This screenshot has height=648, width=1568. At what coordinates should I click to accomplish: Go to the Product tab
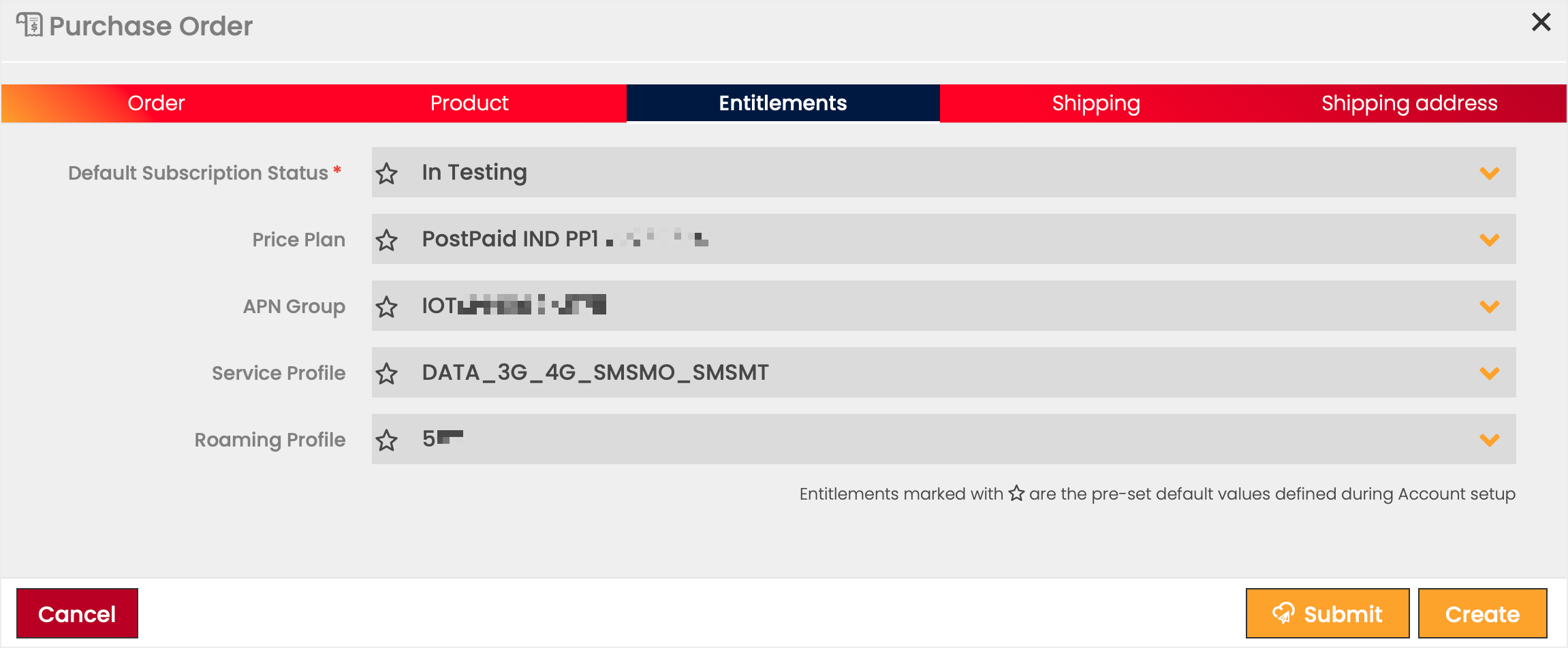click(469, 103)
